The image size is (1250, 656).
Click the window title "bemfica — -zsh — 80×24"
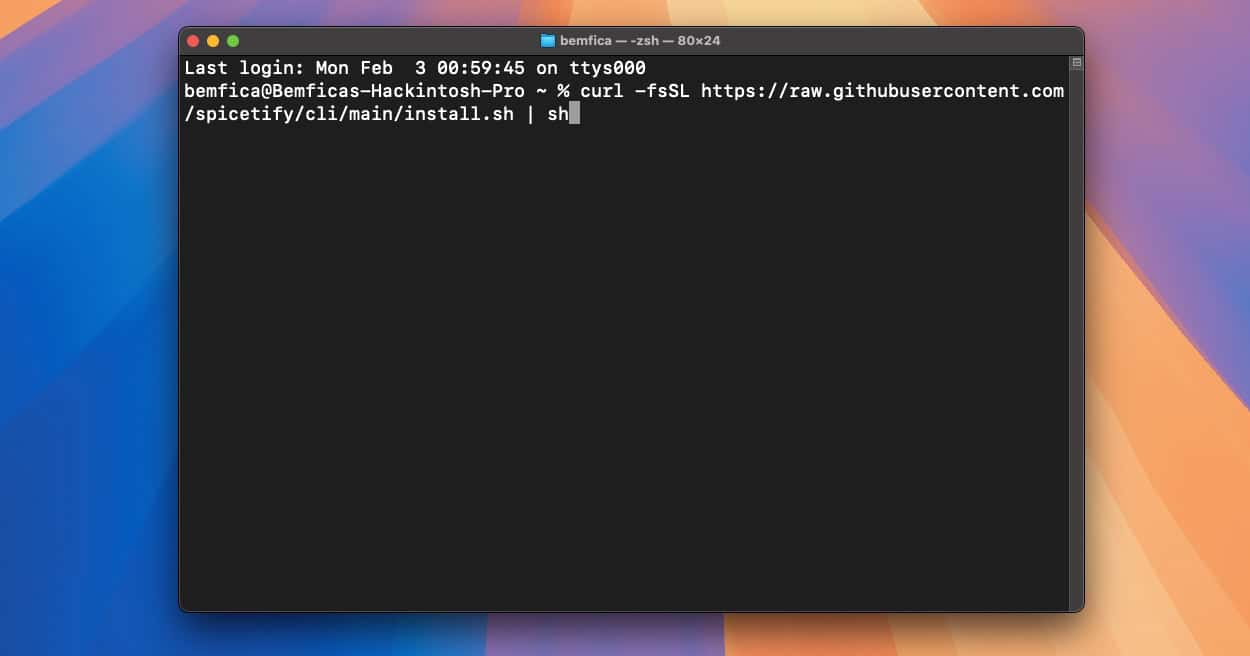639,41
